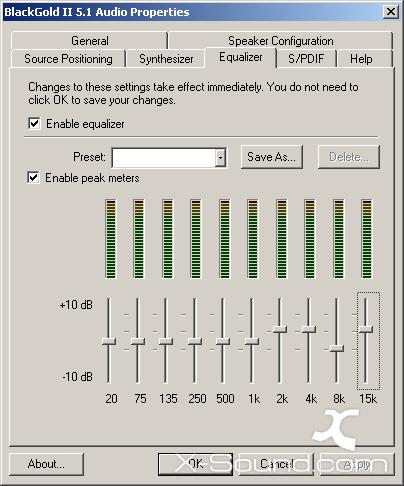This screenshot has width=404, height=486.
Task: Switch to the General tab
Action: [89, 41]
